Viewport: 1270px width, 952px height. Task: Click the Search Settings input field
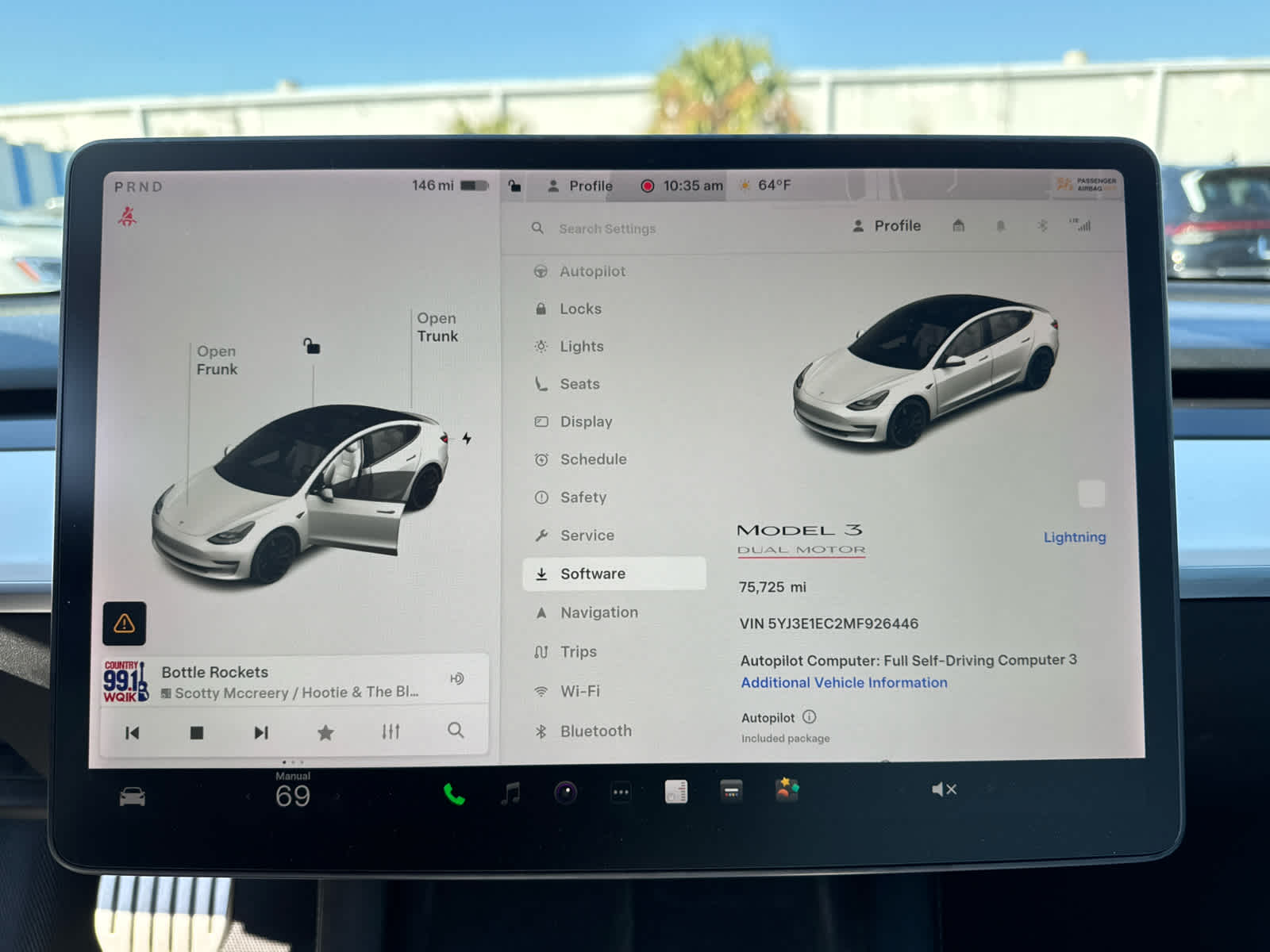[x=606, y=228]
